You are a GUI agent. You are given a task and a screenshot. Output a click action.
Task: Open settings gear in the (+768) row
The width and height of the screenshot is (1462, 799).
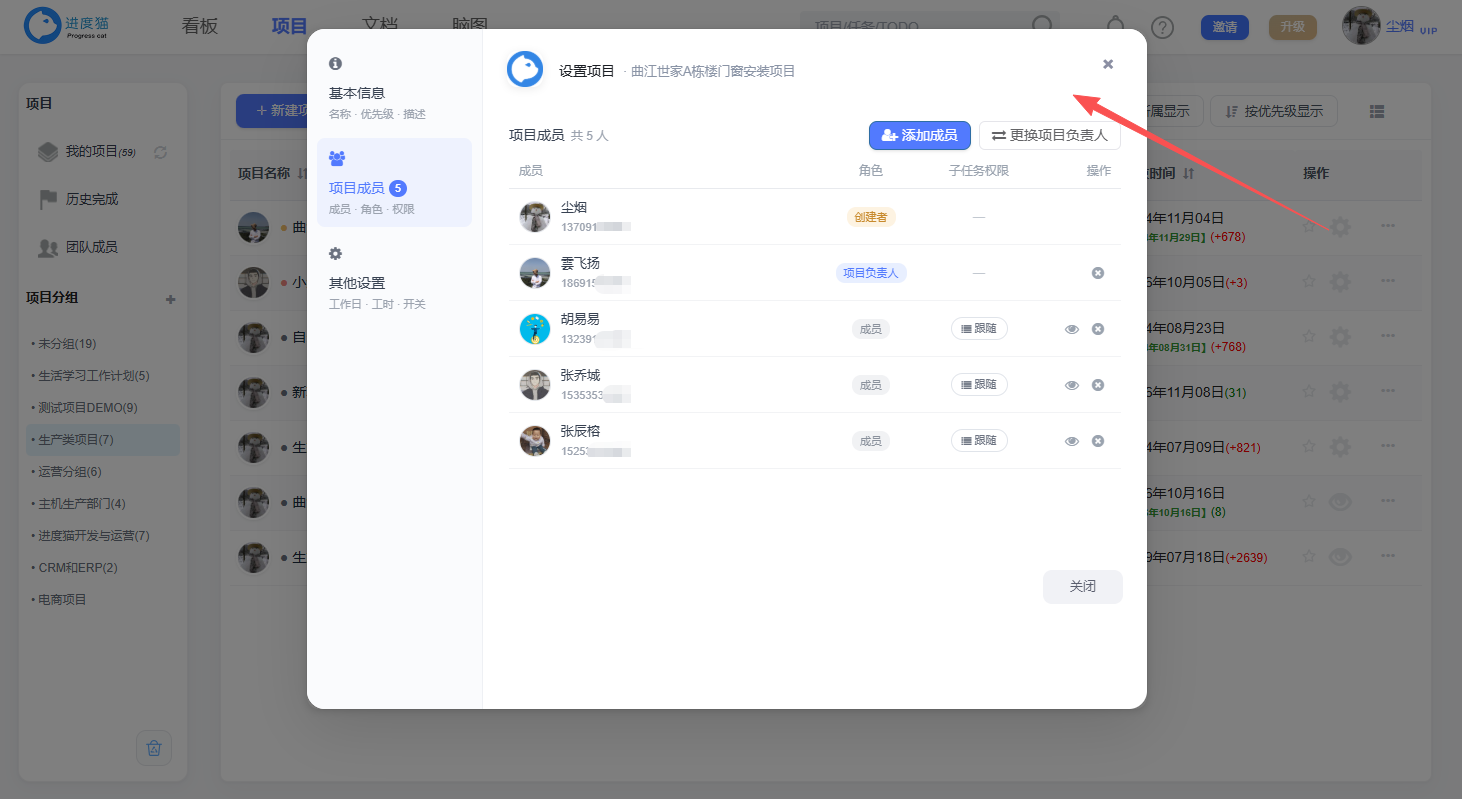[x=1340, y=337]
